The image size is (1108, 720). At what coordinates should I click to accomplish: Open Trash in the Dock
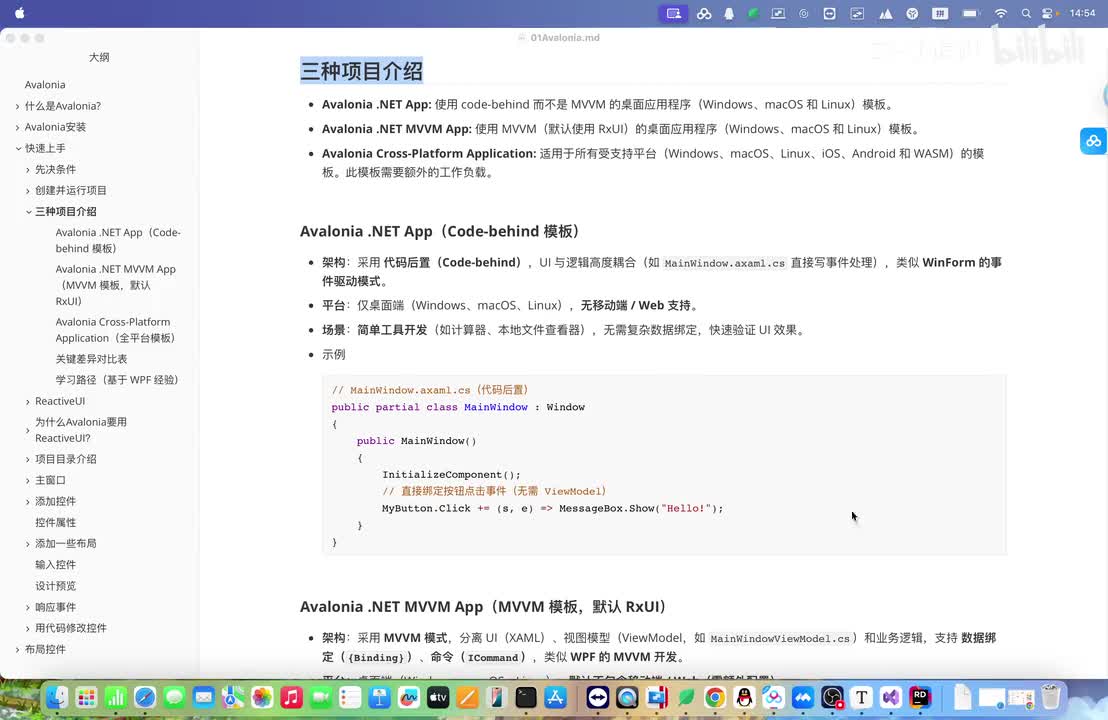1051,698
